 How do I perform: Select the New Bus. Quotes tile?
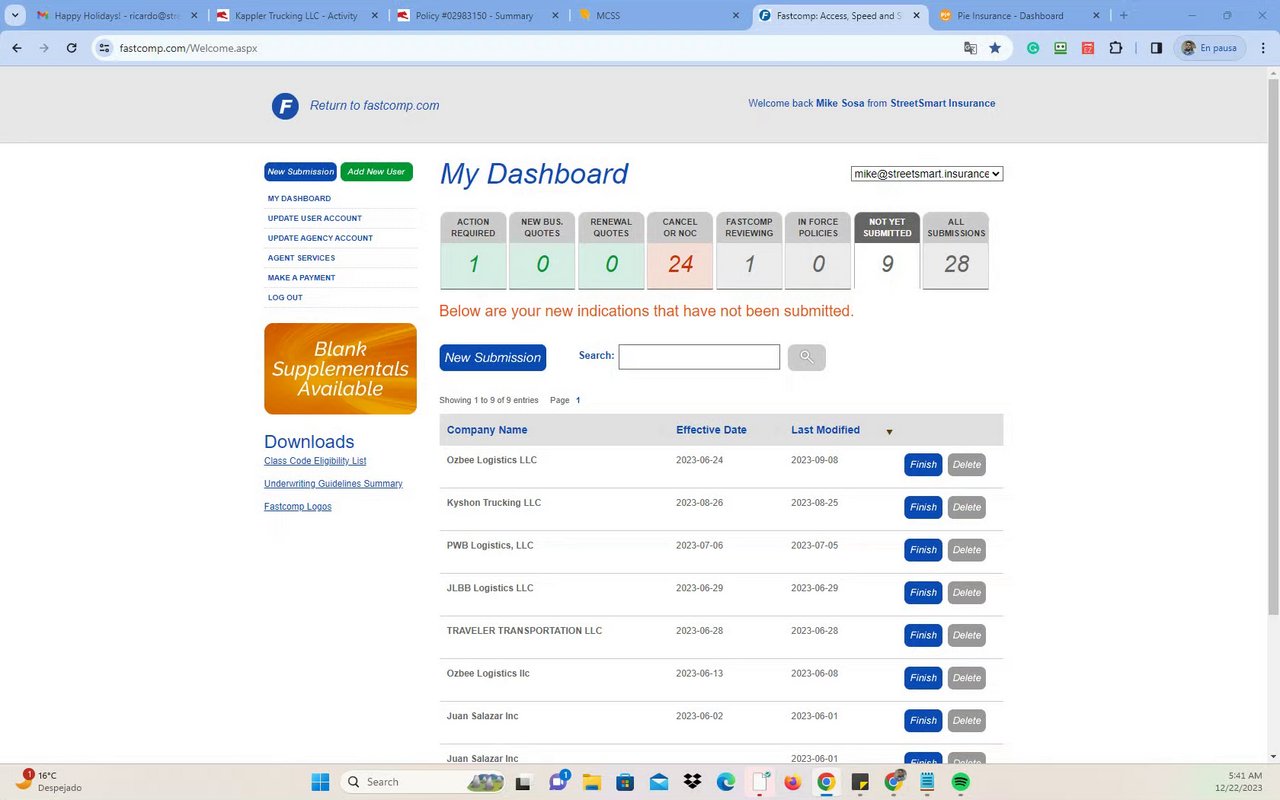pyautogui.click(x=542, y=251)
